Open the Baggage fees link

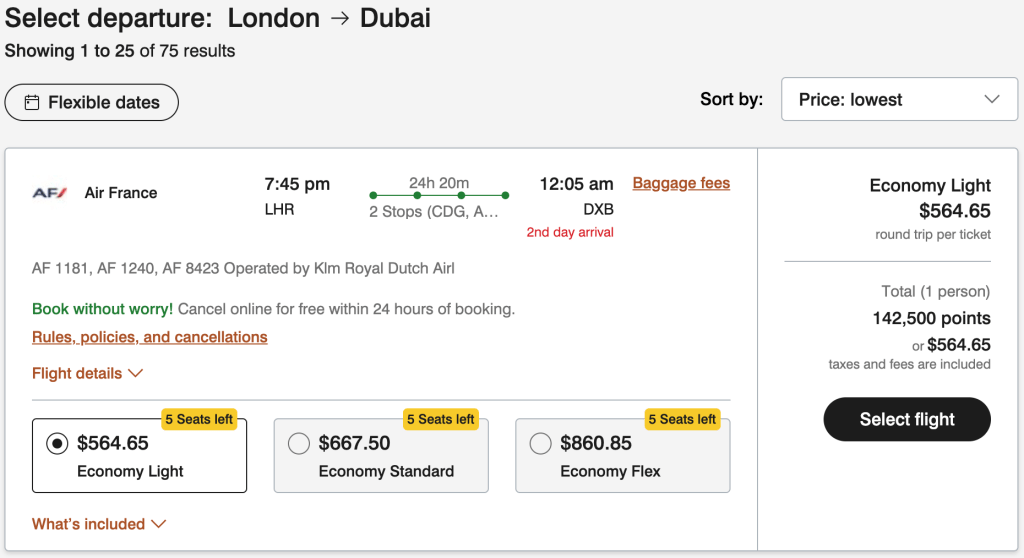[x=681, y=183]
